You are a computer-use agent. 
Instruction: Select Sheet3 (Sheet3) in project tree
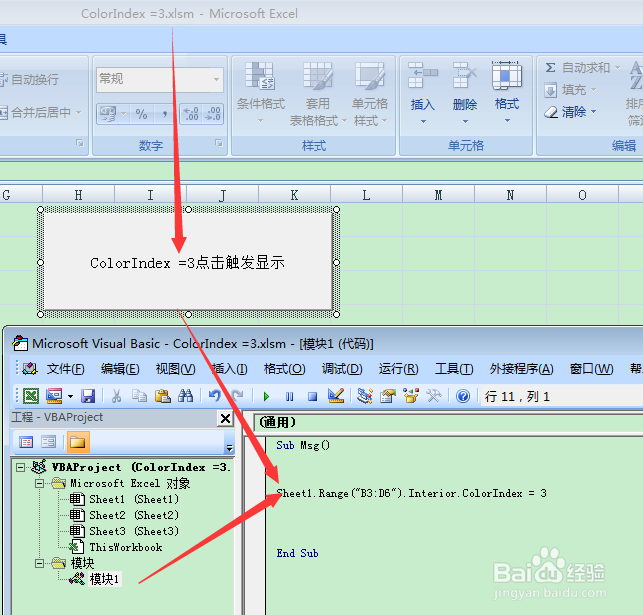(134, 531)
